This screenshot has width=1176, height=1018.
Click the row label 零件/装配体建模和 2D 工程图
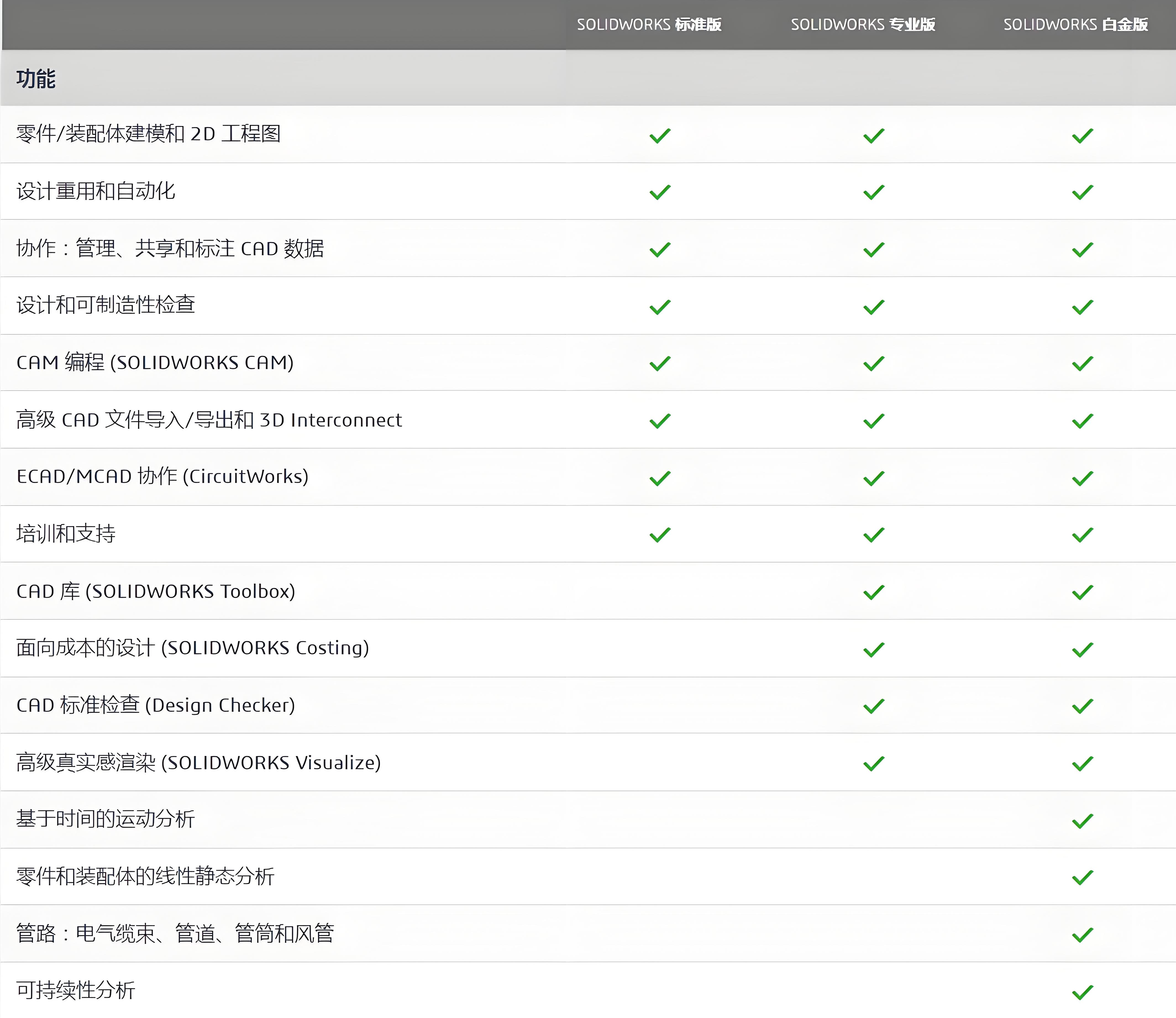pyautogui.click(x=148, y=134)
